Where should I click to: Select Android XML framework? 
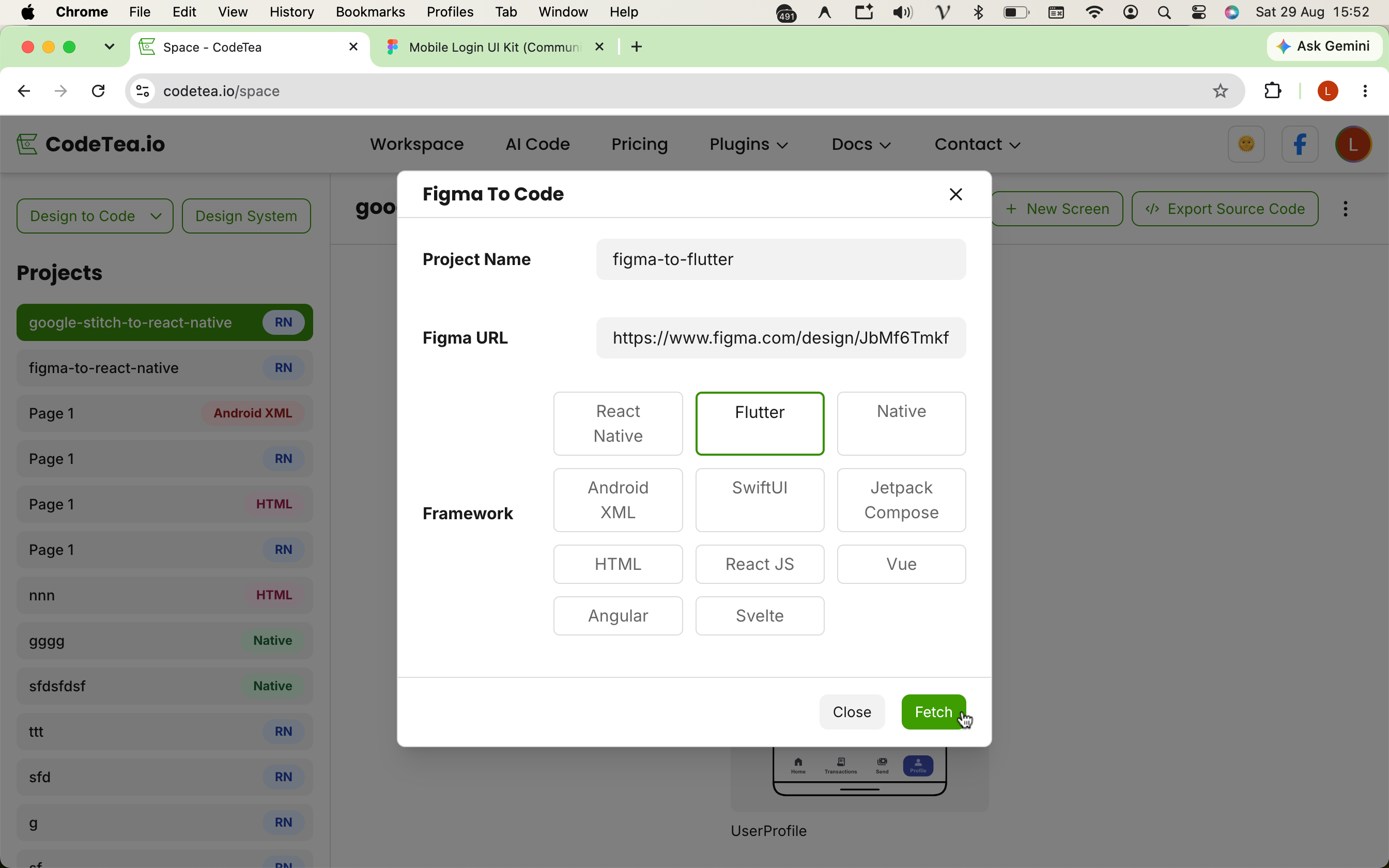point(618,500)
